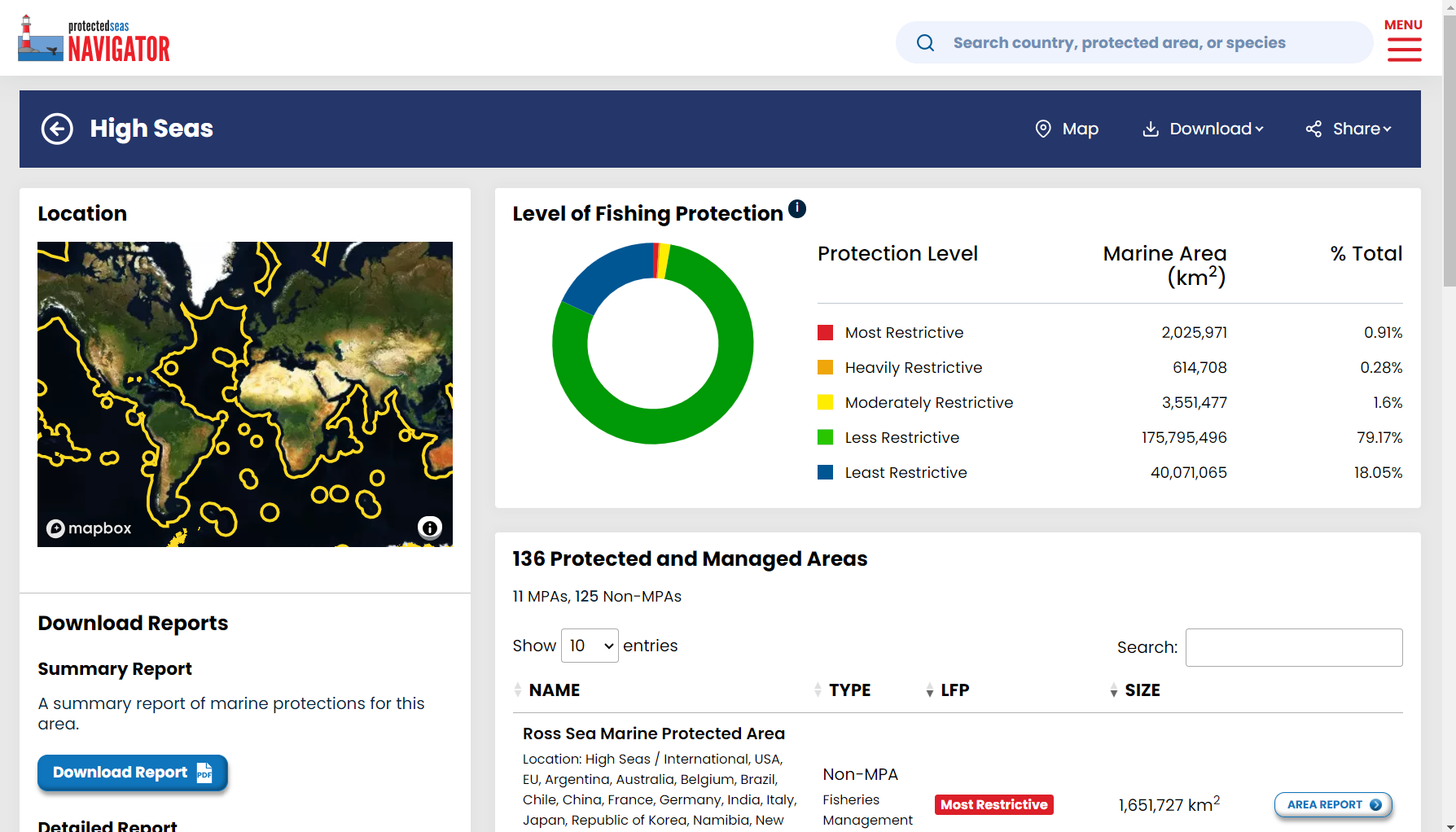Screen dimensions: 1456x832
Task: Click the Share network icon
Action: pyautogui.click(x=1313, y=129)
